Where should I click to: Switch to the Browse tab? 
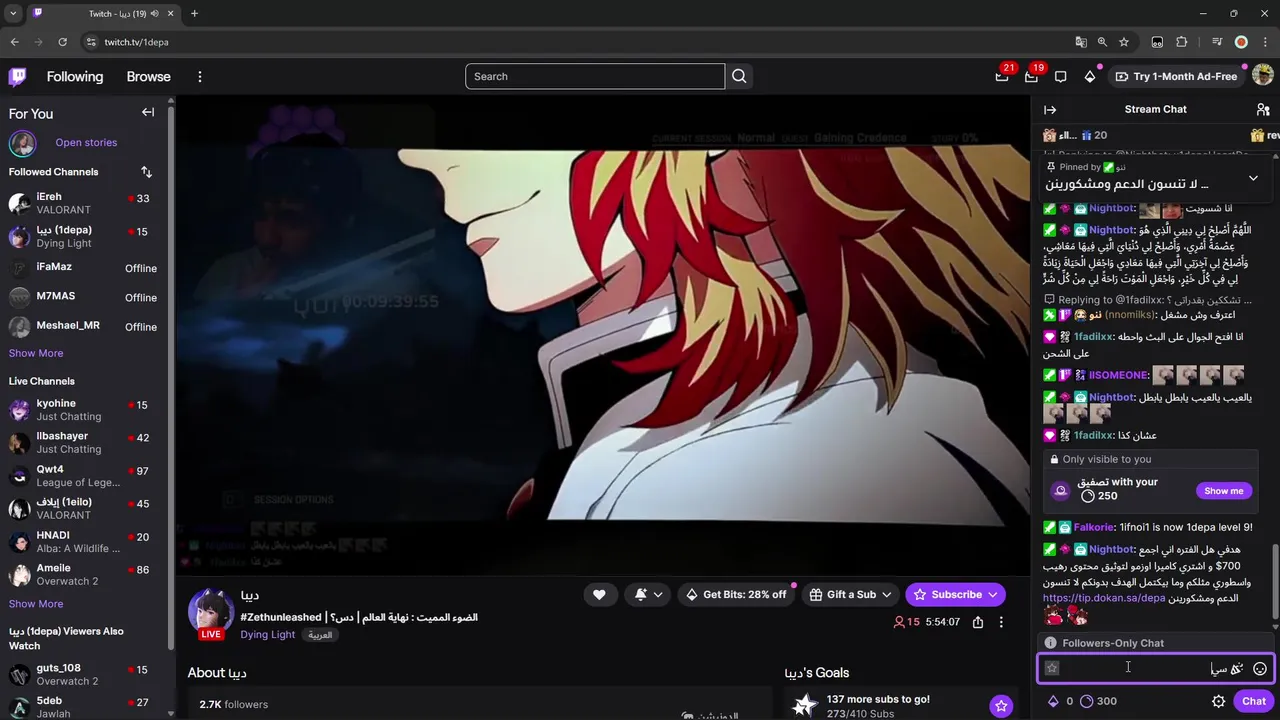[148, 76]
